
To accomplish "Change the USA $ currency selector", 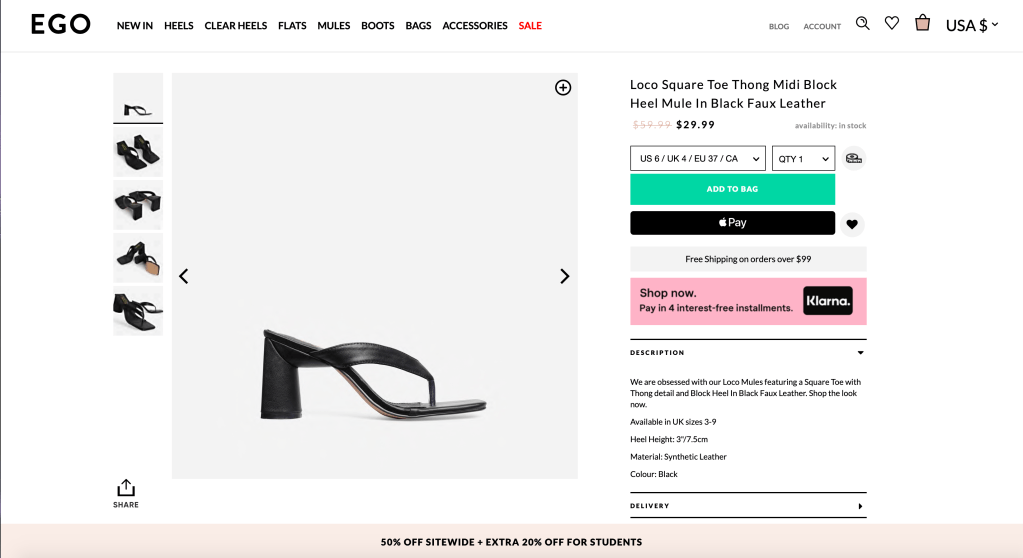I will tap(972, 25).
